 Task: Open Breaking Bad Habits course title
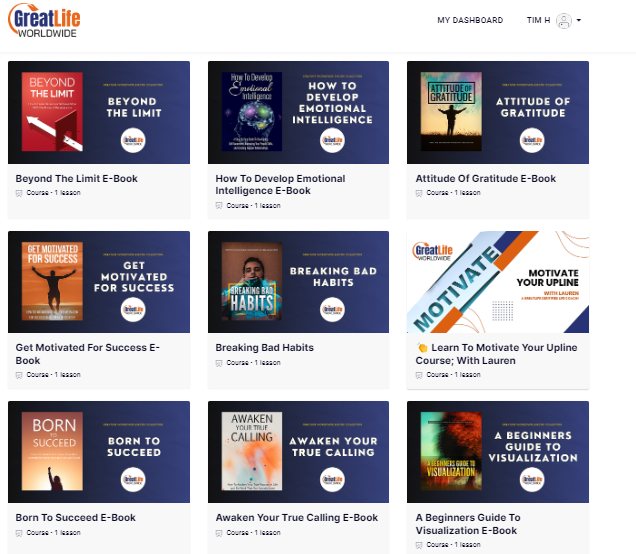coord(264,348)
